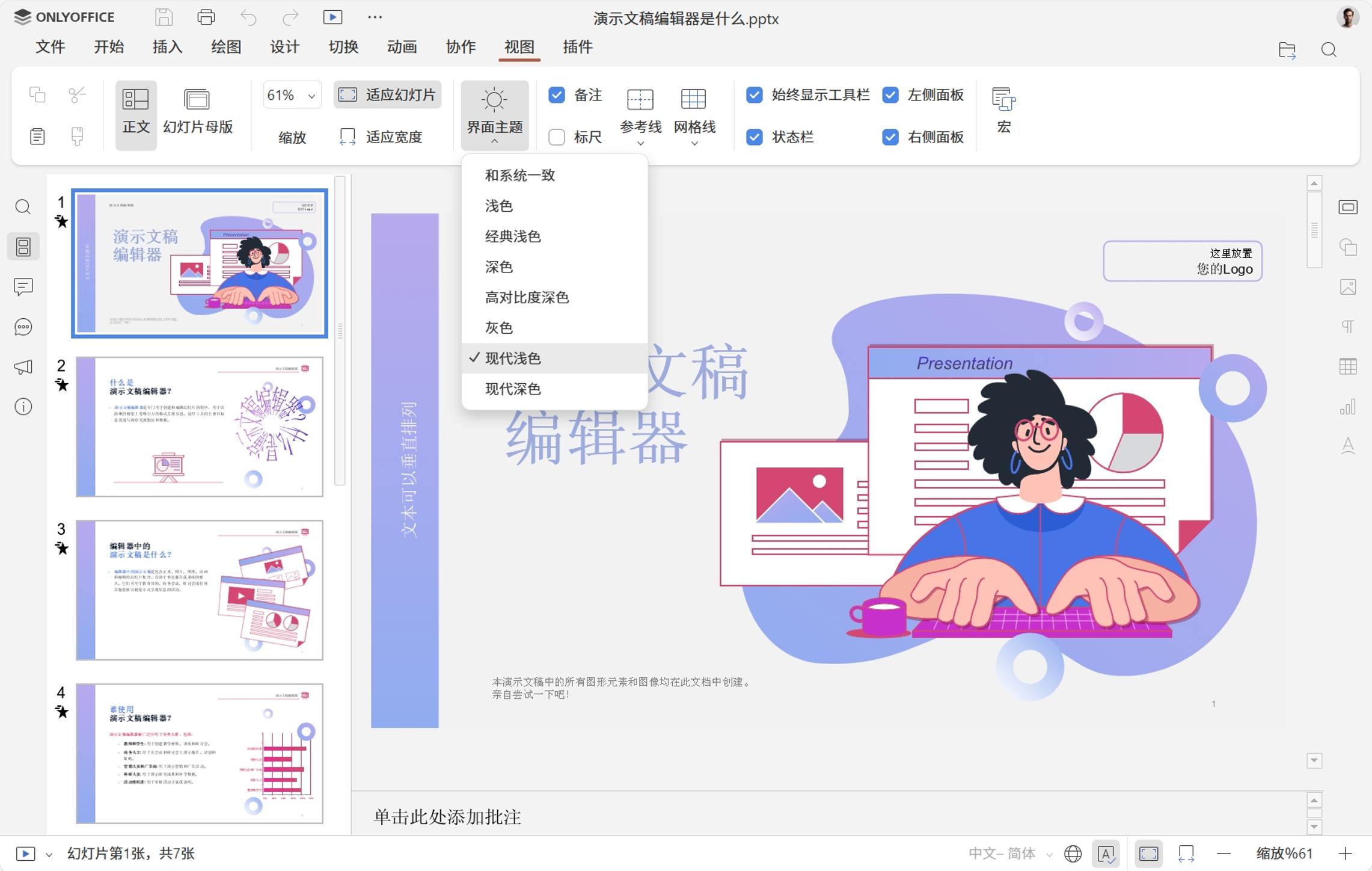Choose 经典浅色 theme
Screen dimensions: 1372x871
[x=554, y=236]
